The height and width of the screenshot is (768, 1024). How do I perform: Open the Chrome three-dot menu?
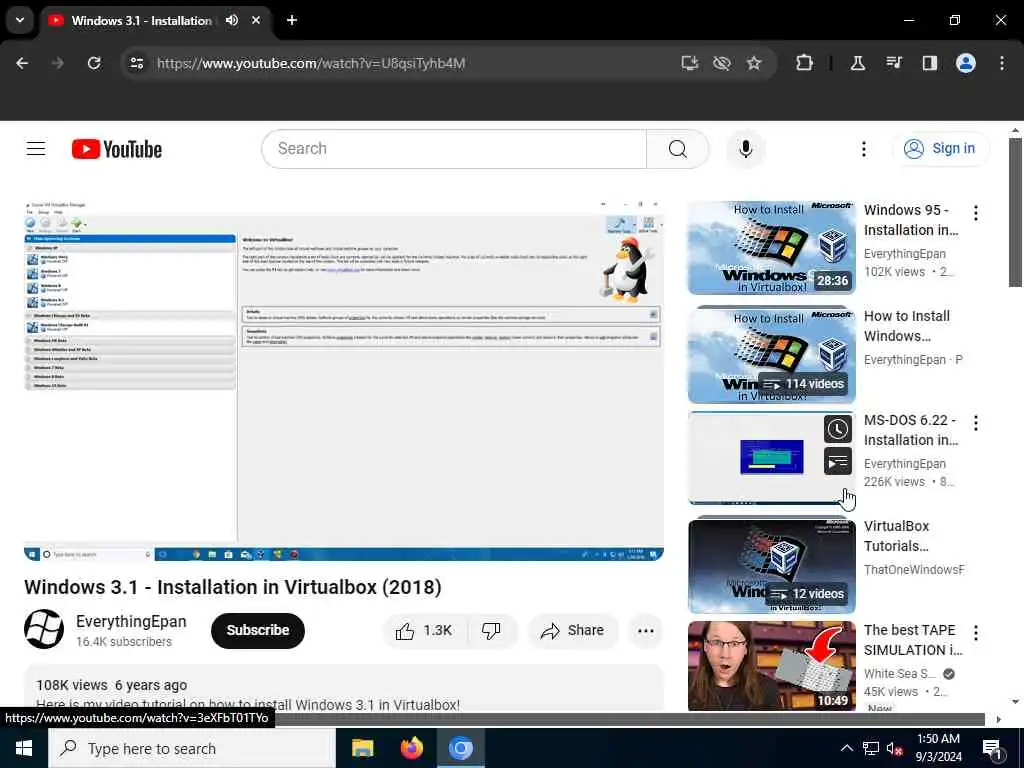pyautogui.click(x=1002, y=63)
